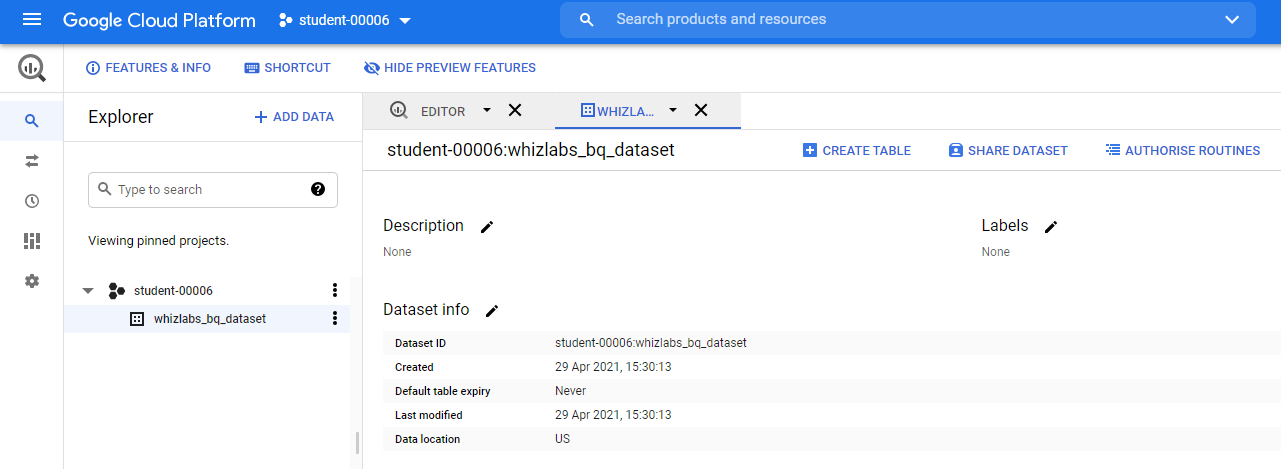Expand the search bar dropdown arrow

1232,20
